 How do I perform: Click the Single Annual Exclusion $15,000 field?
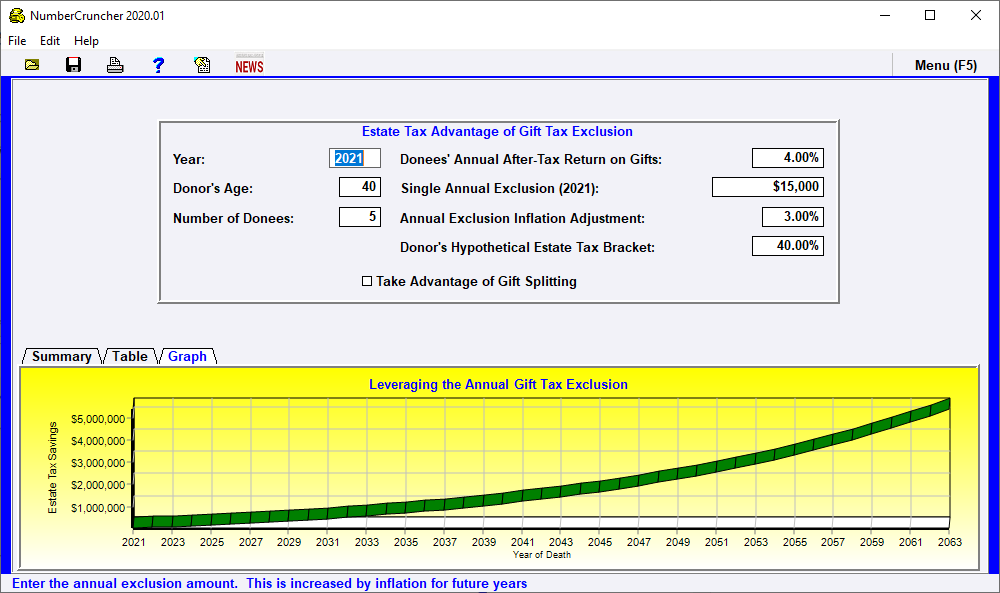[x=768, y=187]
